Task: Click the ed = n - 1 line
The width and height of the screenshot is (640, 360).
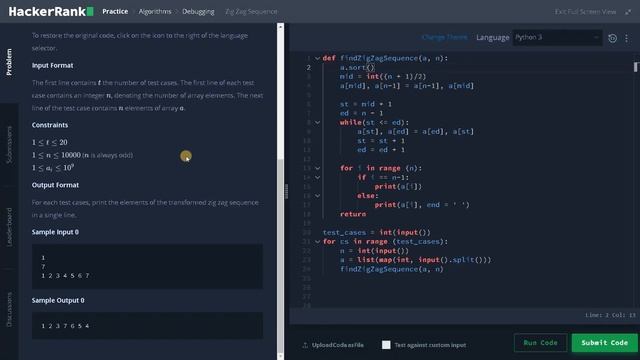Action: (x=361, y=113)
